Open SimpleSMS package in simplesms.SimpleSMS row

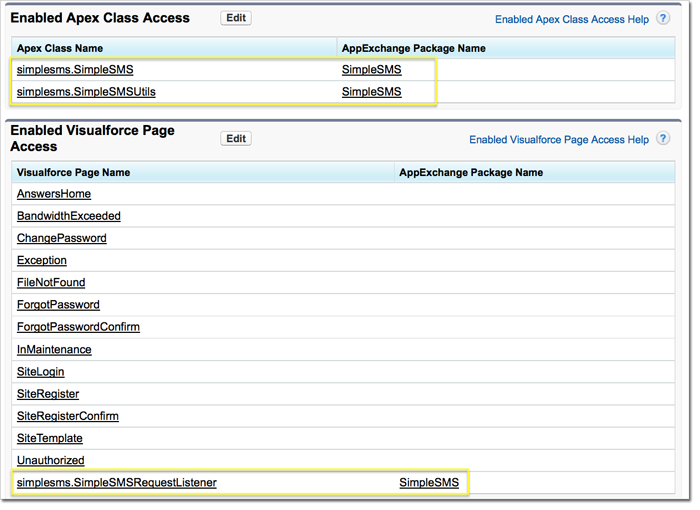pyautogui.click(x=371, y=70)
